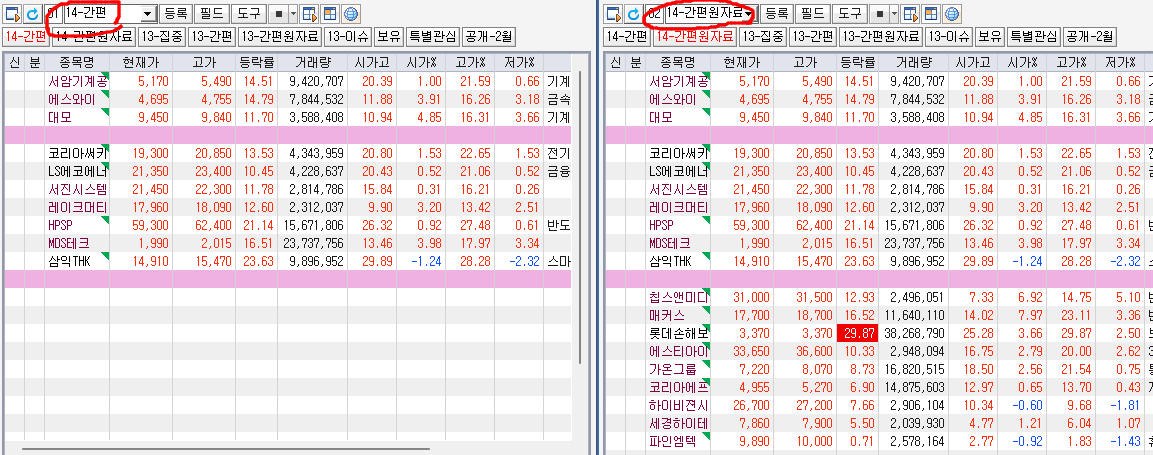Click the black square button in left panel toolbar
This screenshot has width=1153, height=455.
click(x=279, y=13)
